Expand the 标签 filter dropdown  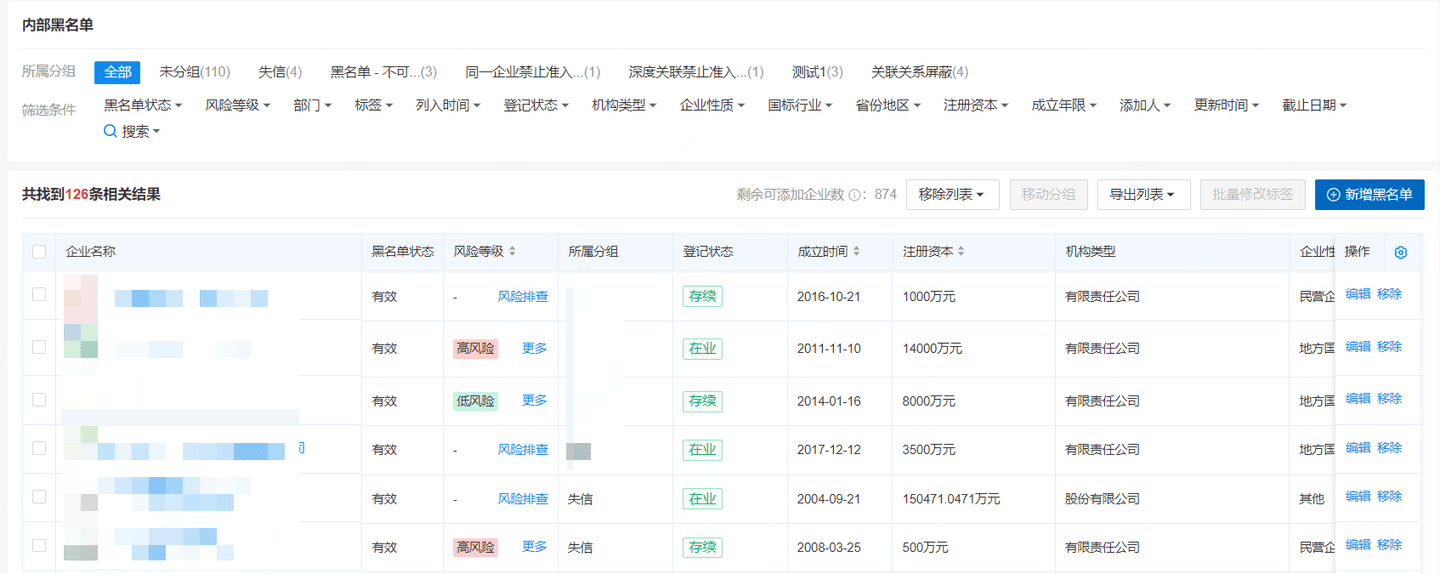point(374,105)
